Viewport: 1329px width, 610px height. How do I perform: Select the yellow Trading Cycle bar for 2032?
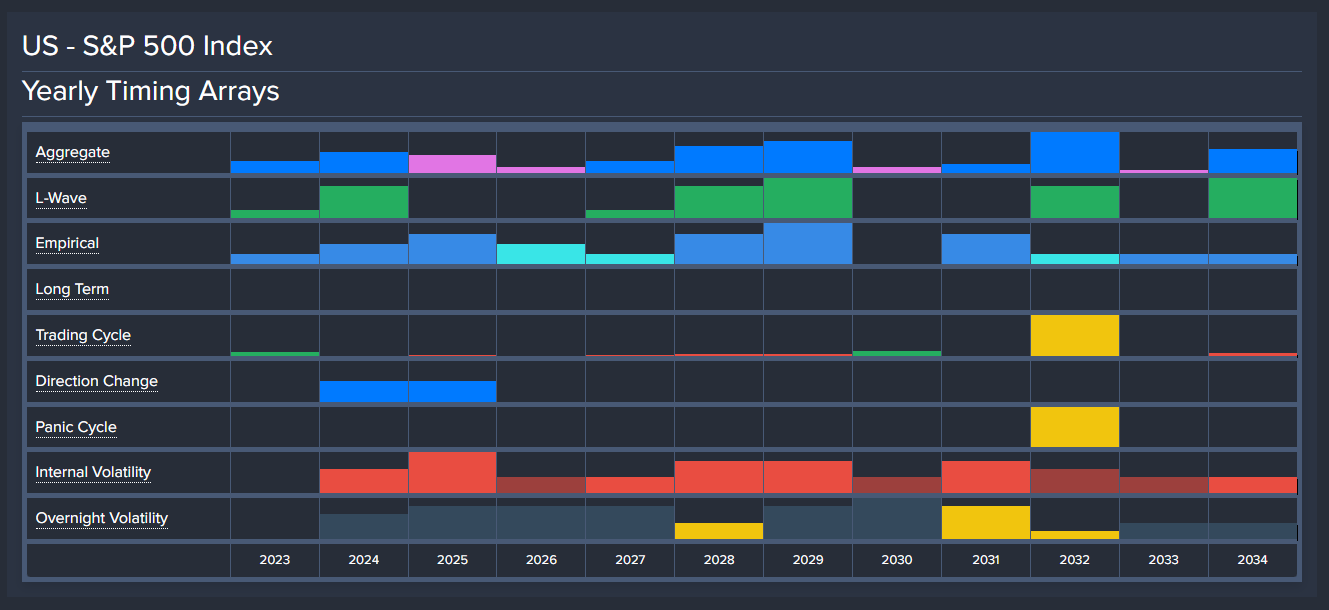[x=1075, y=336]
